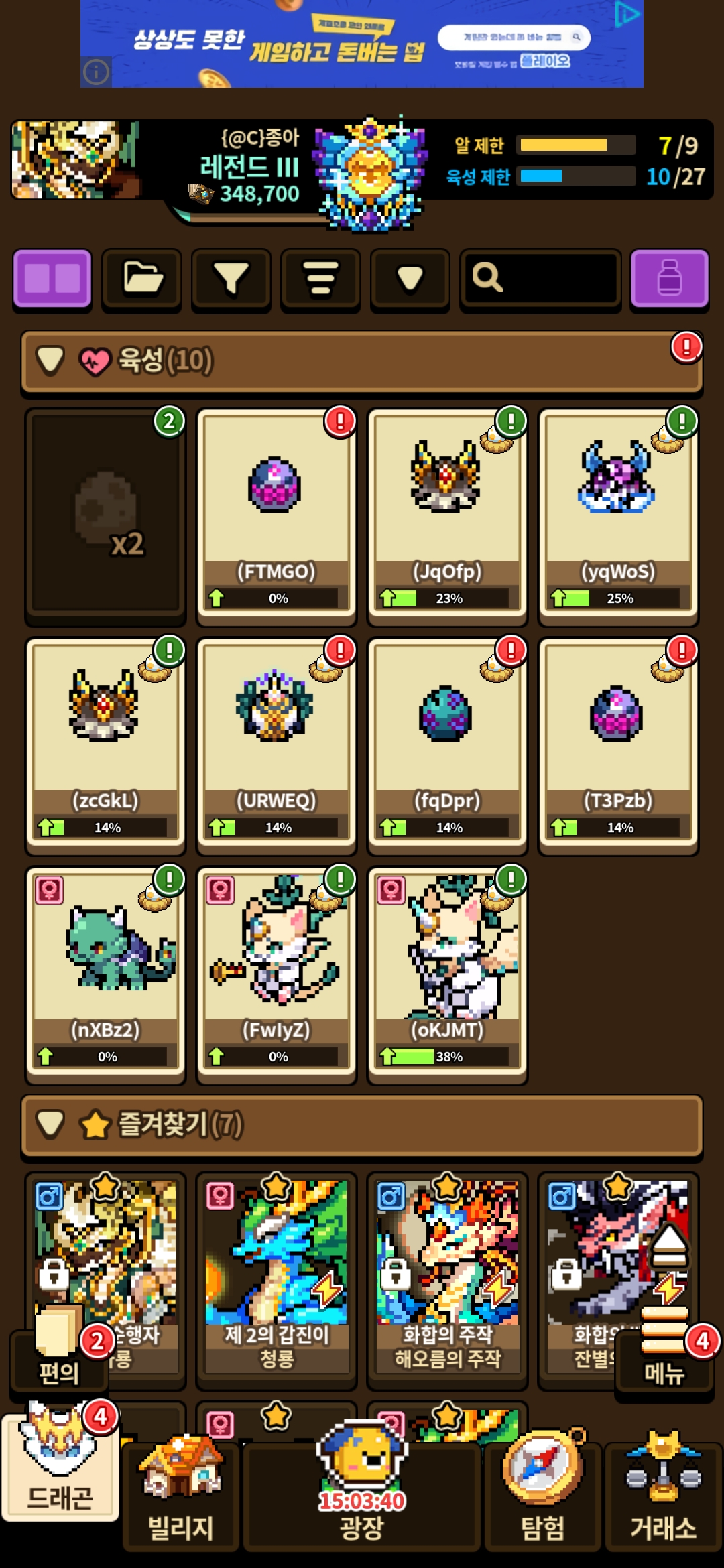This screenshot has height=1568, width=724.
Task: Switch grid view with purple layout button
Action: coord(52,277)
